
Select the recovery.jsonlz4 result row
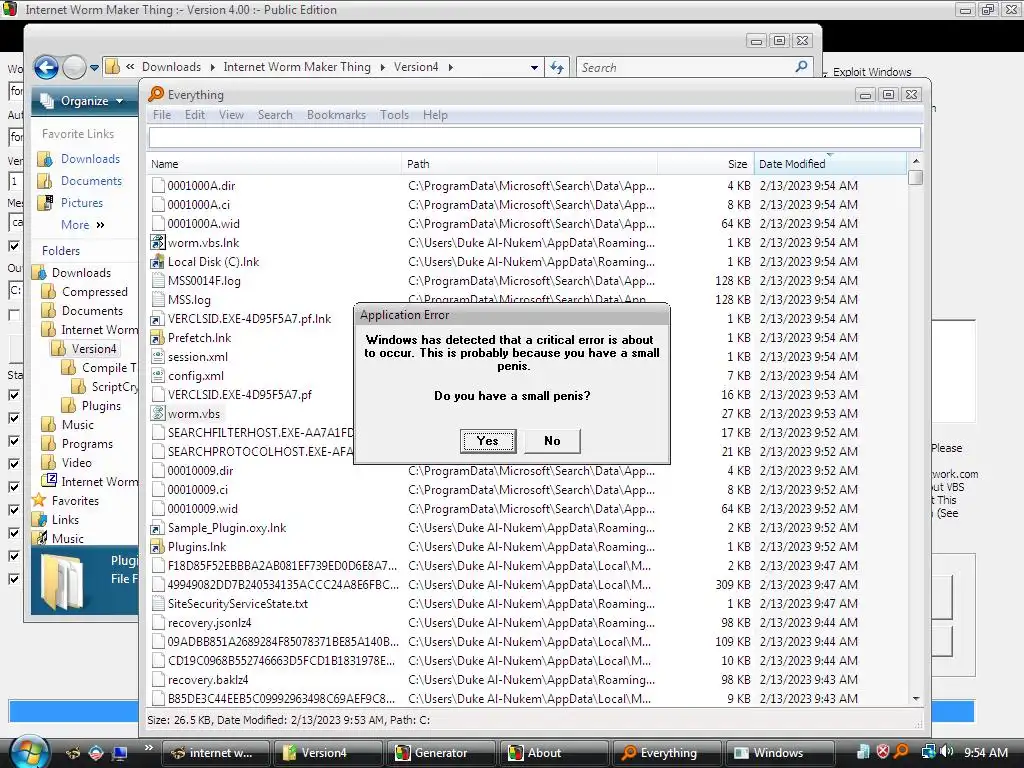528,622
